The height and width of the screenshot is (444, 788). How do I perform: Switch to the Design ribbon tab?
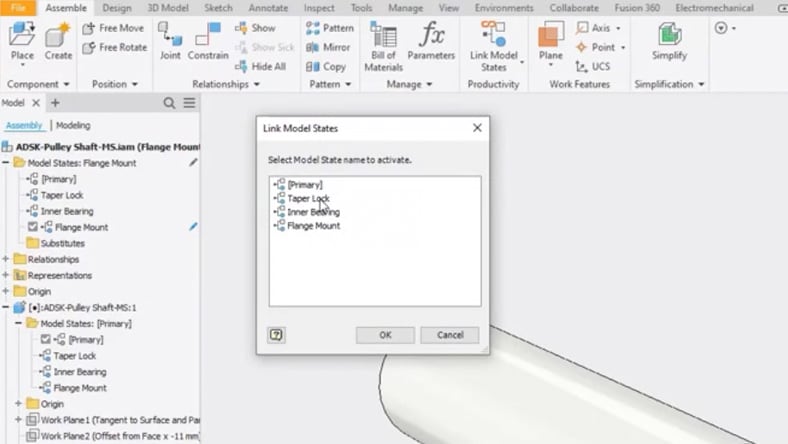tap(117, 8)
